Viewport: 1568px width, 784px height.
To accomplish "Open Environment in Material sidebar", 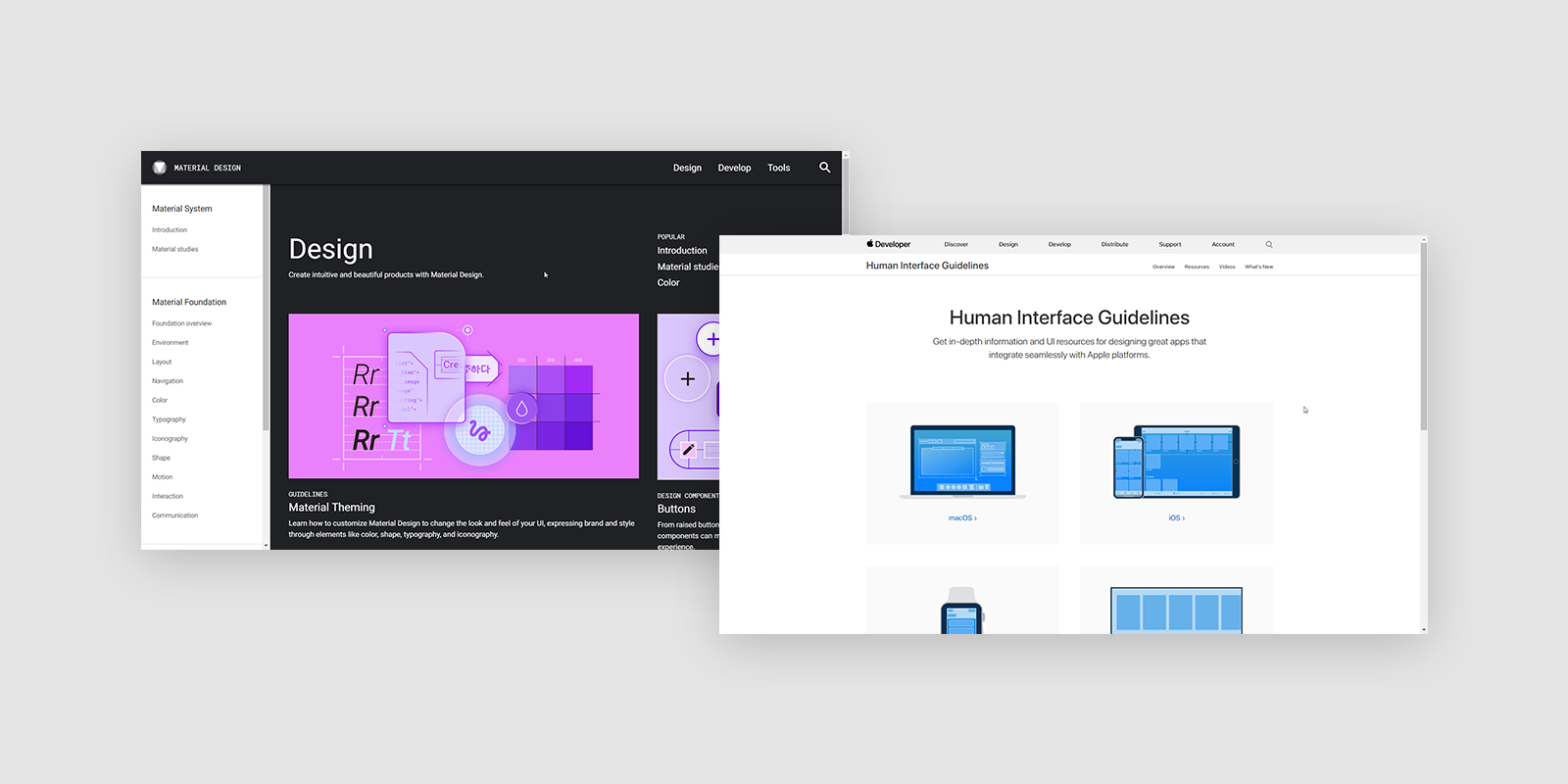I will [171, 343].
